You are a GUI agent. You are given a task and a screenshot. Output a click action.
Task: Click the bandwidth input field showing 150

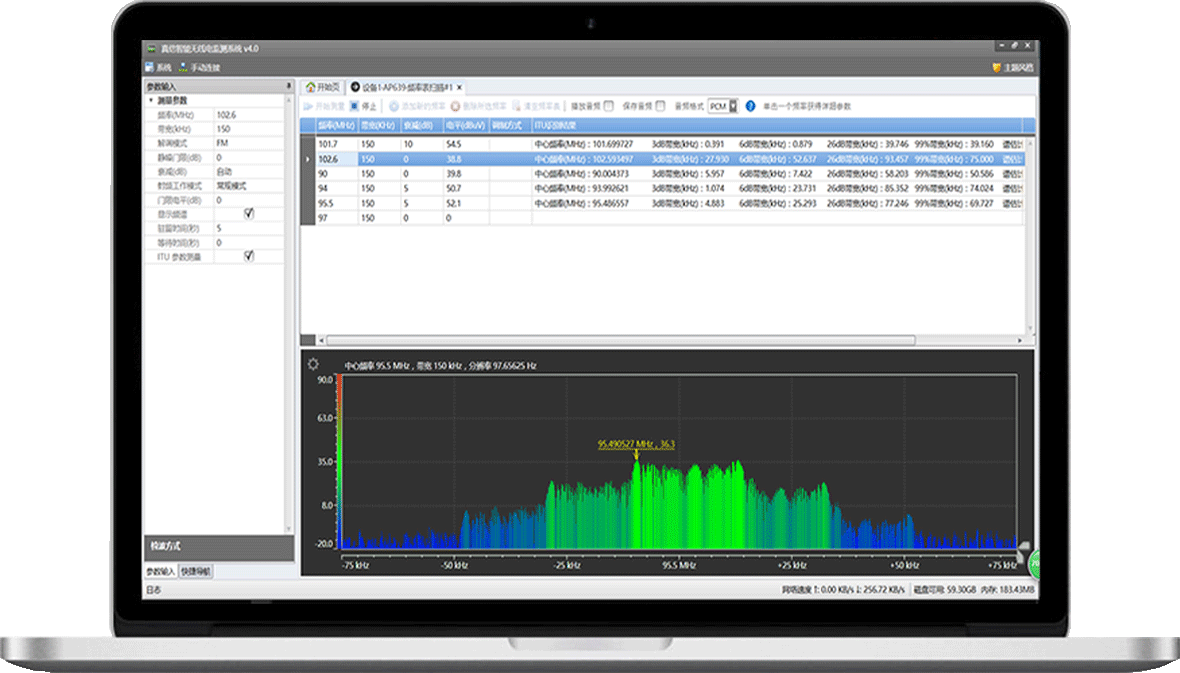(249, 129)
